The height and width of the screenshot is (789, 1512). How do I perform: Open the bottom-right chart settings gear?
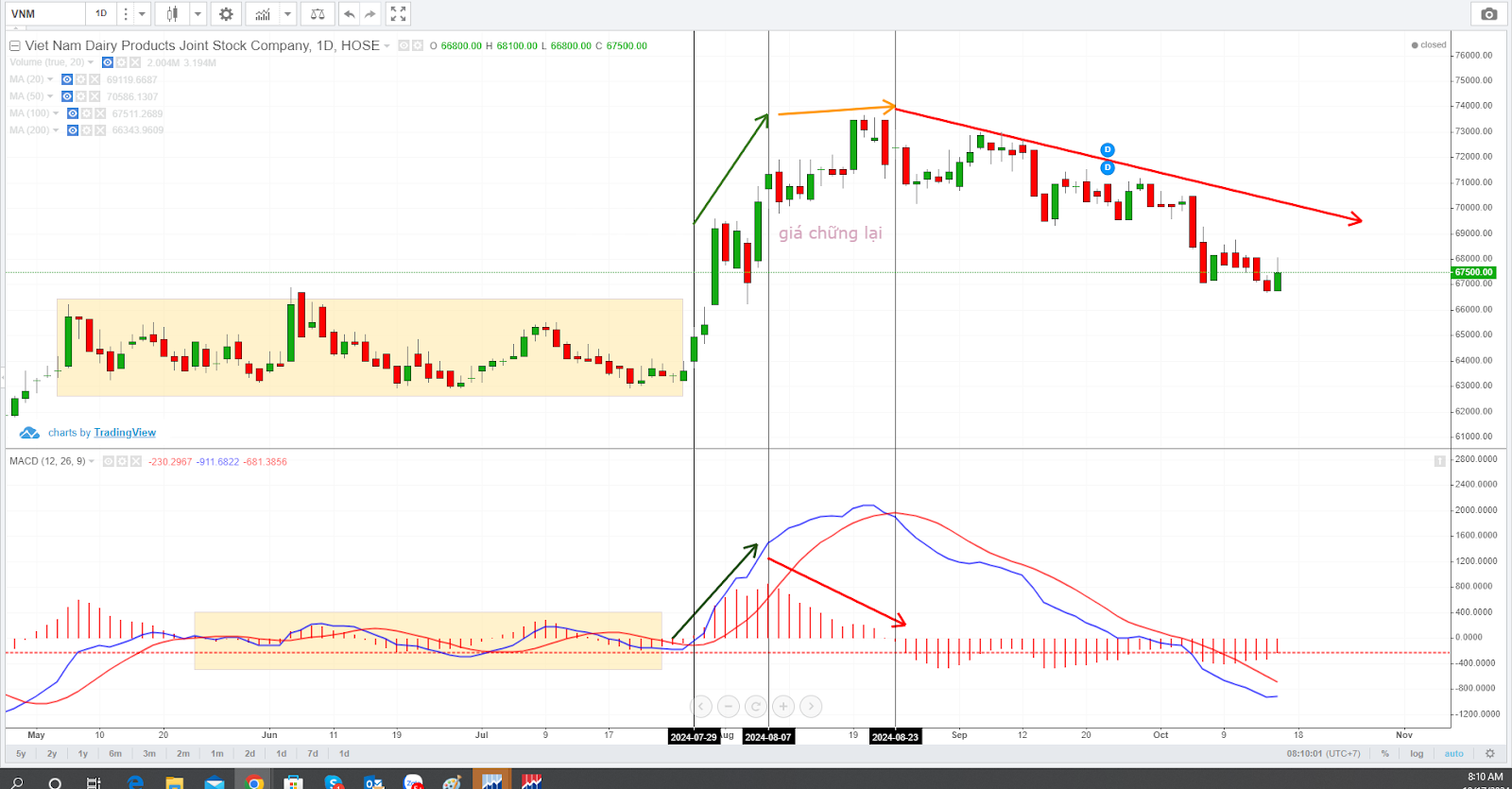[1490, 754]
